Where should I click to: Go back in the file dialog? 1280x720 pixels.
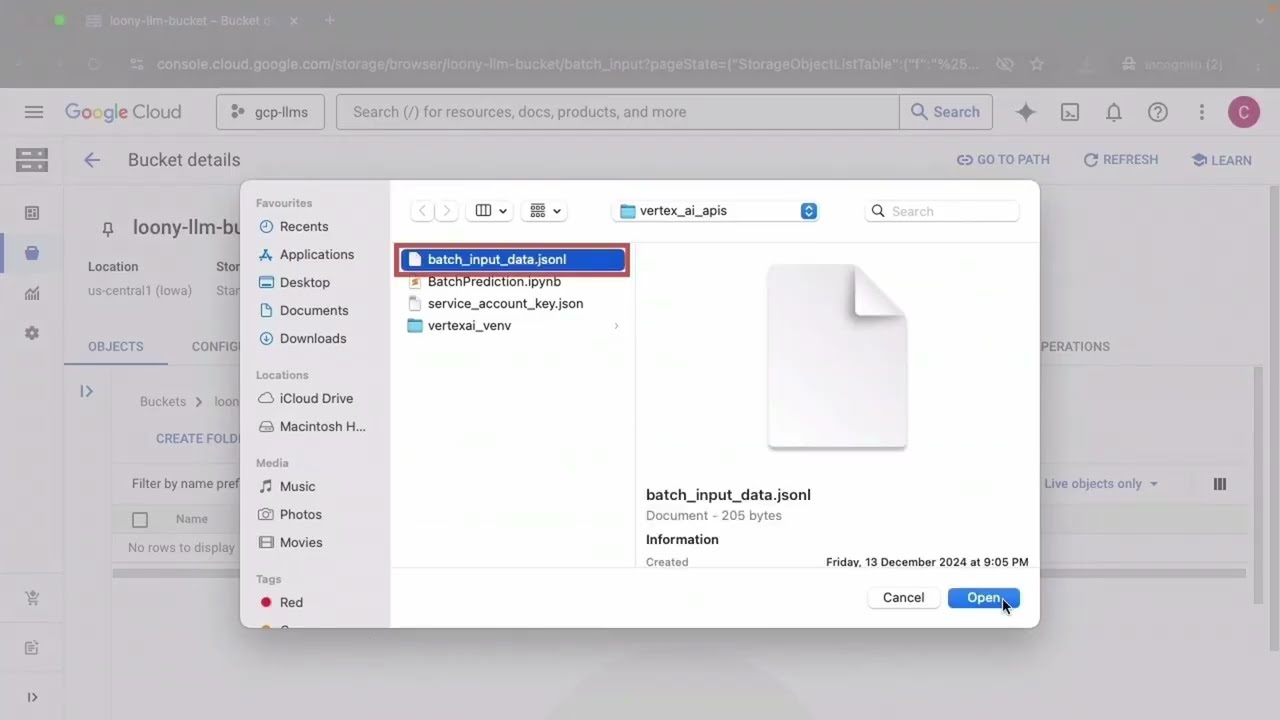pyautogui.click(x=423, y=211)
